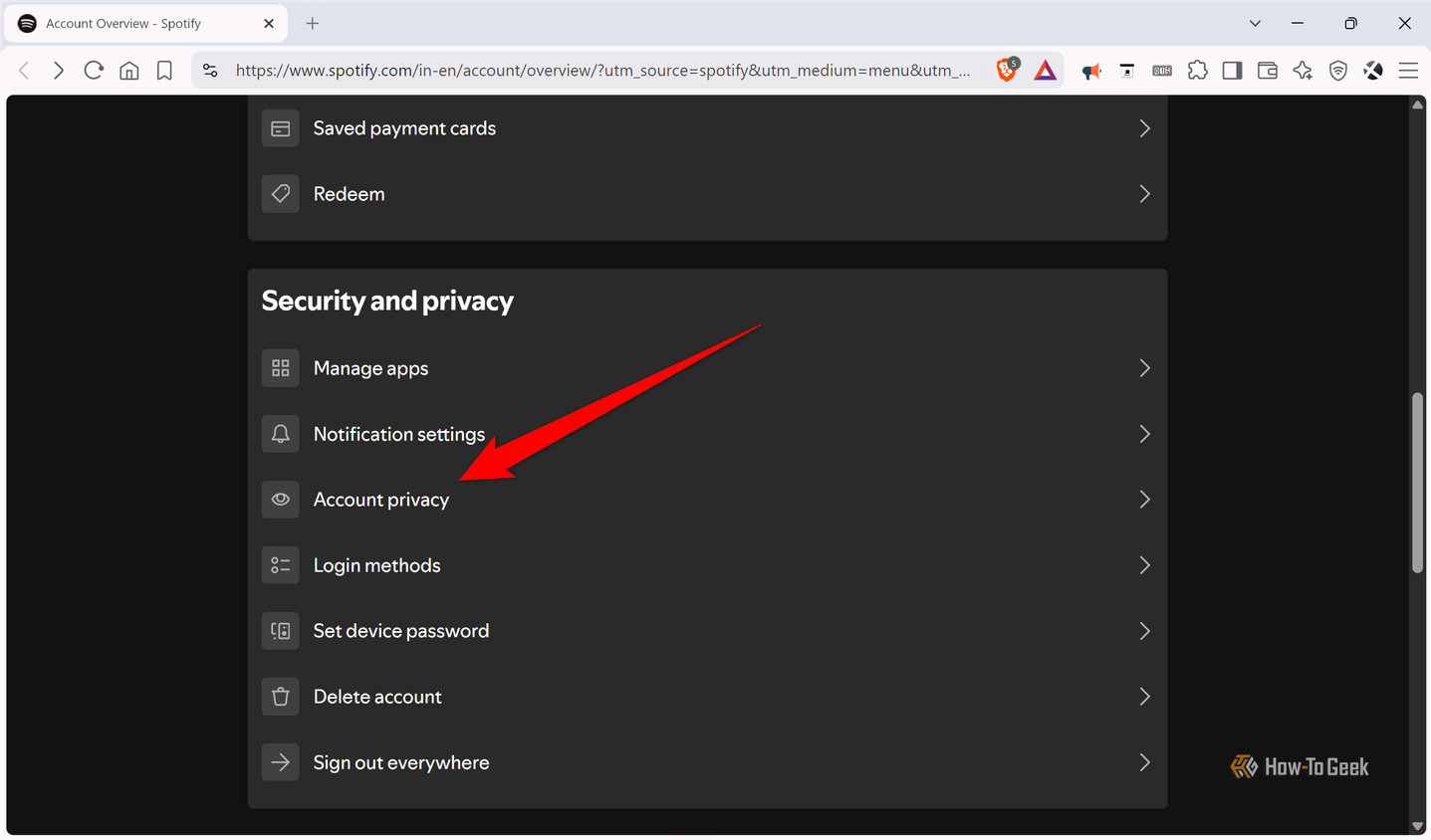View site information icon in address bar
1431x840 pixels.
[210, 71]
